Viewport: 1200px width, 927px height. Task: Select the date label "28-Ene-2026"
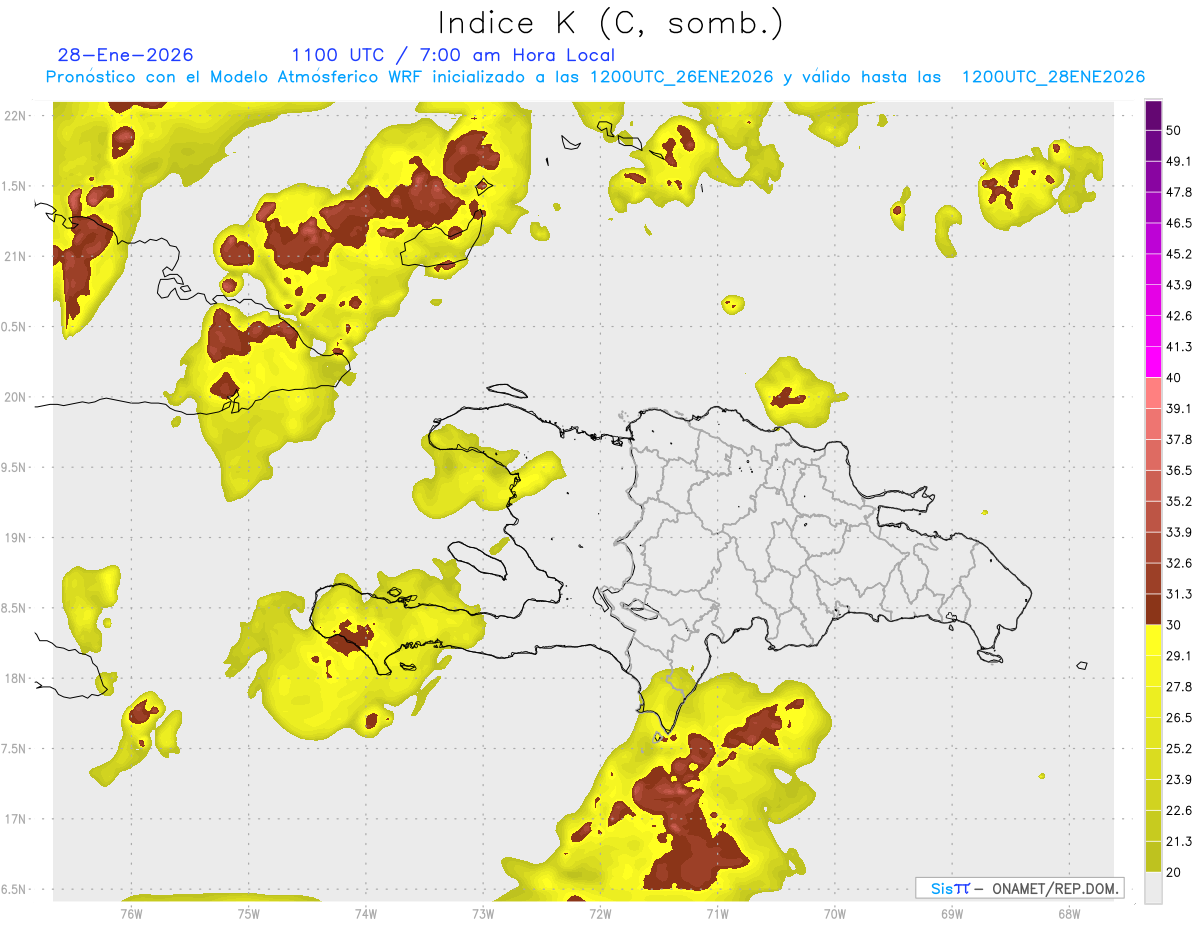pyautogui.click(x=126, y=55)
